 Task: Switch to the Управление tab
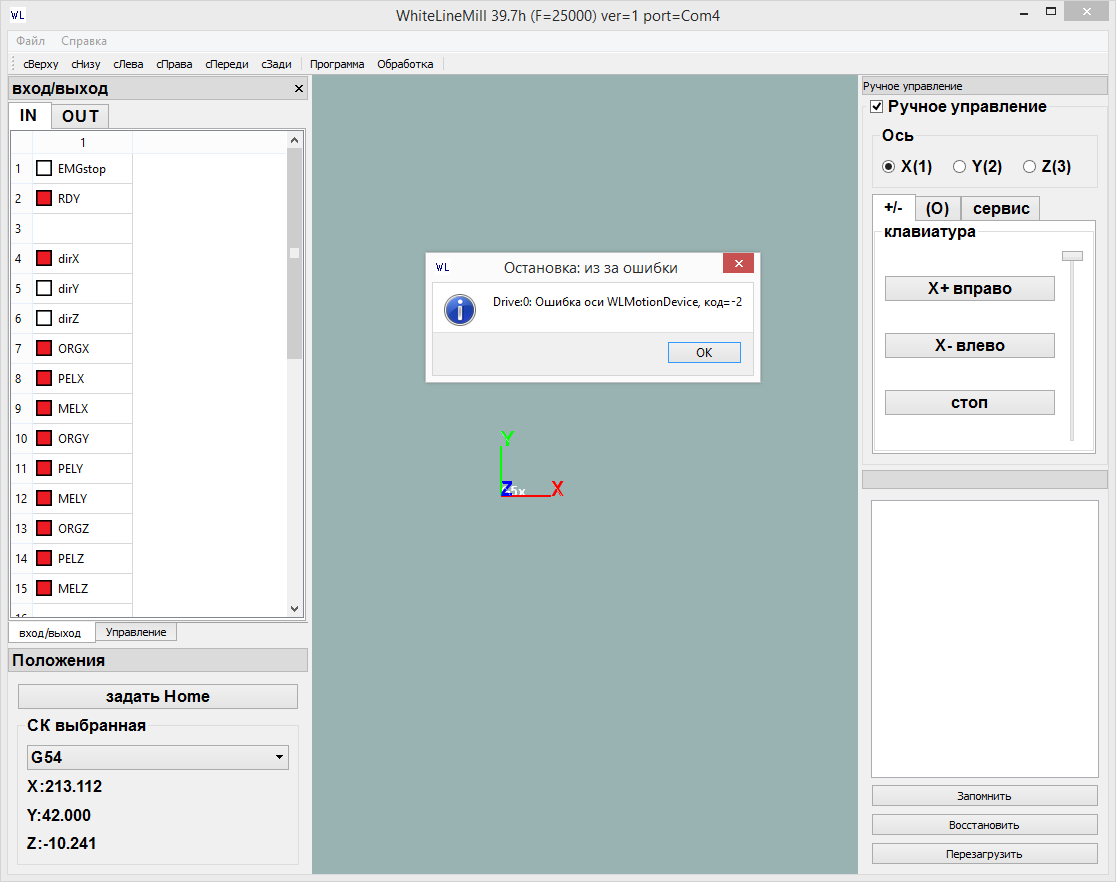tap(136, 632)
